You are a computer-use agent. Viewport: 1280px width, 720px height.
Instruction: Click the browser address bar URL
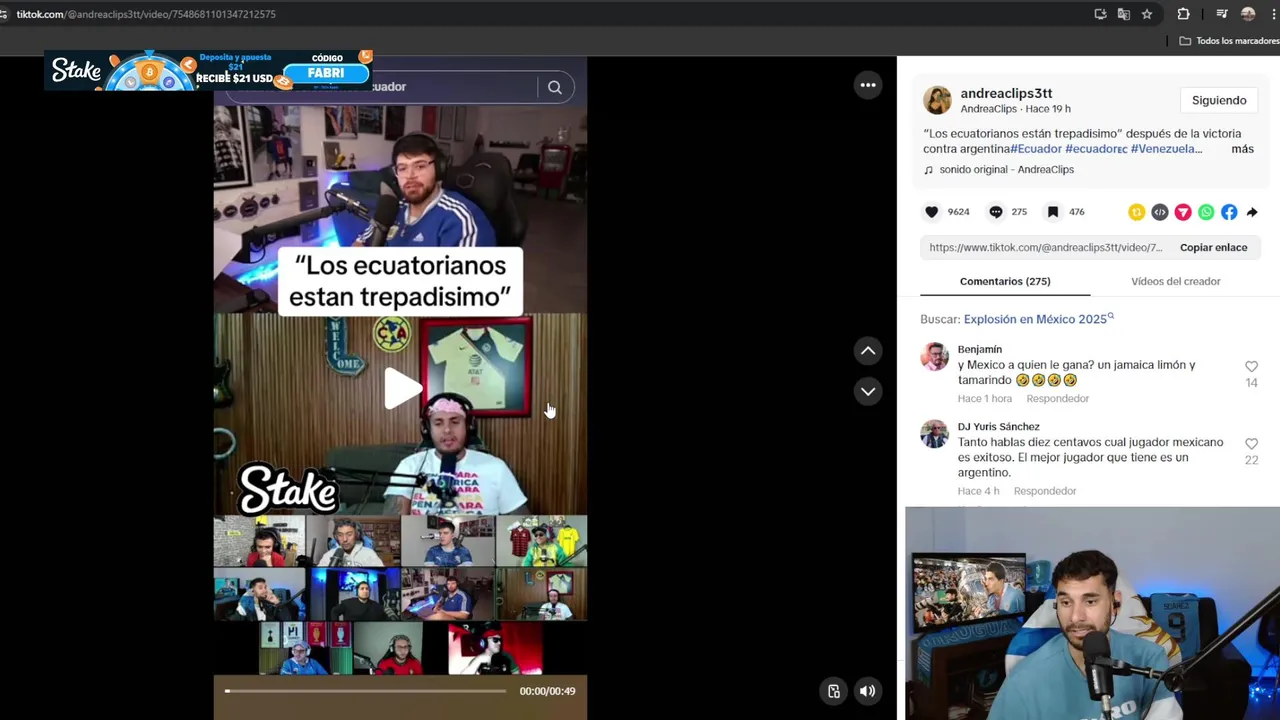(146, 14)
